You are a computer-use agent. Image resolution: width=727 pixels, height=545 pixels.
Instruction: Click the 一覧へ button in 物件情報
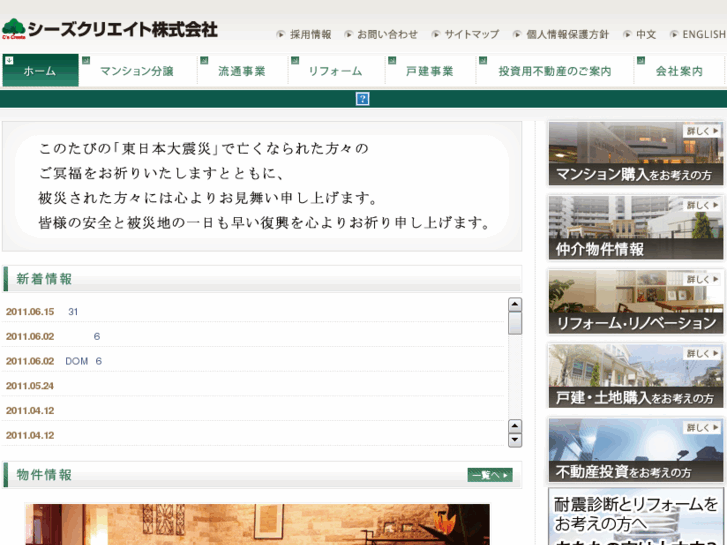pyautogui.click(x=490, y=475)
